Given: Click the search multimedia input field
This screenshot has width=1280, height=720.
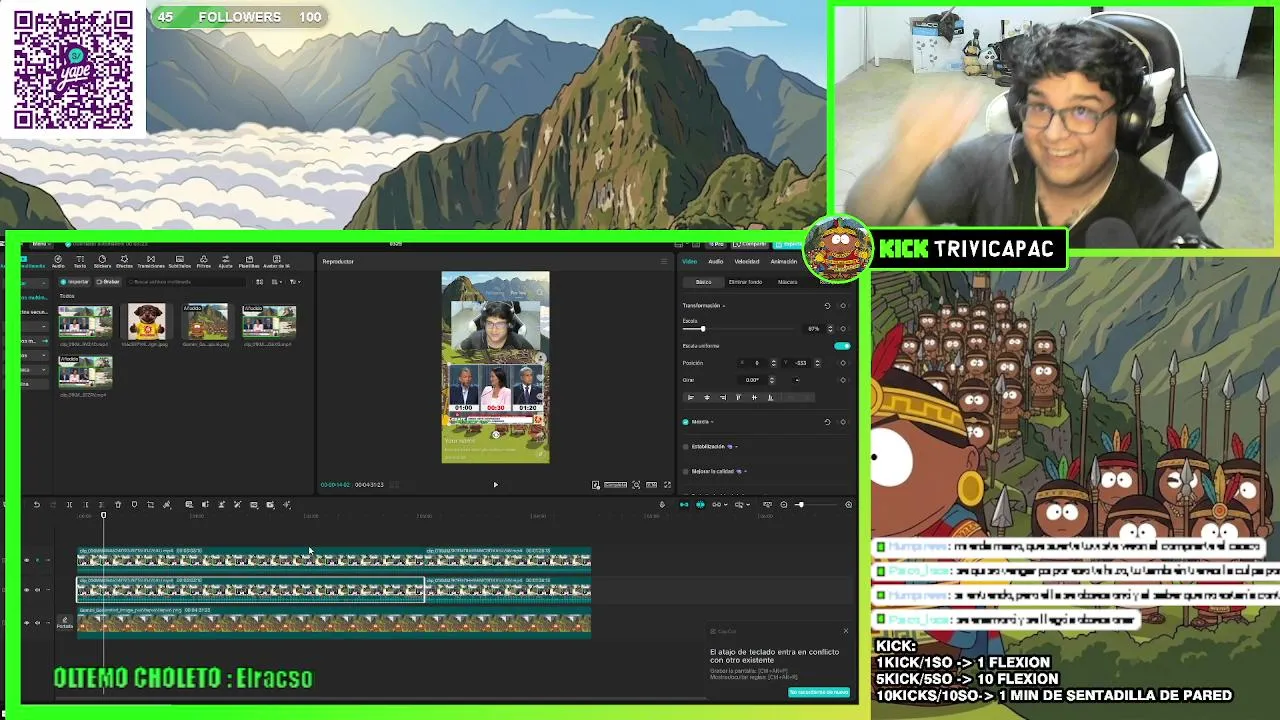Looking at the screenshot, I should click(x=186, y=282).
